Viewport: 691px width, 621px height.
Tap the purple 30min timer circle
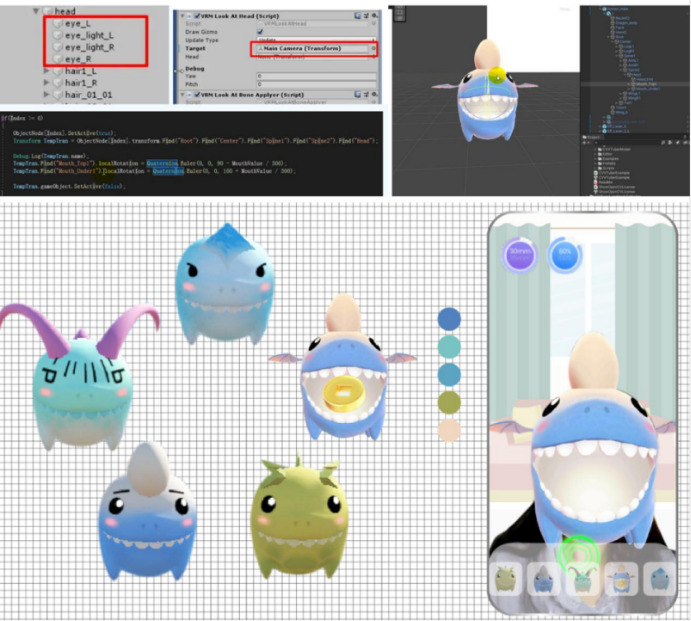pyautogui.click(x=520, y=254)
